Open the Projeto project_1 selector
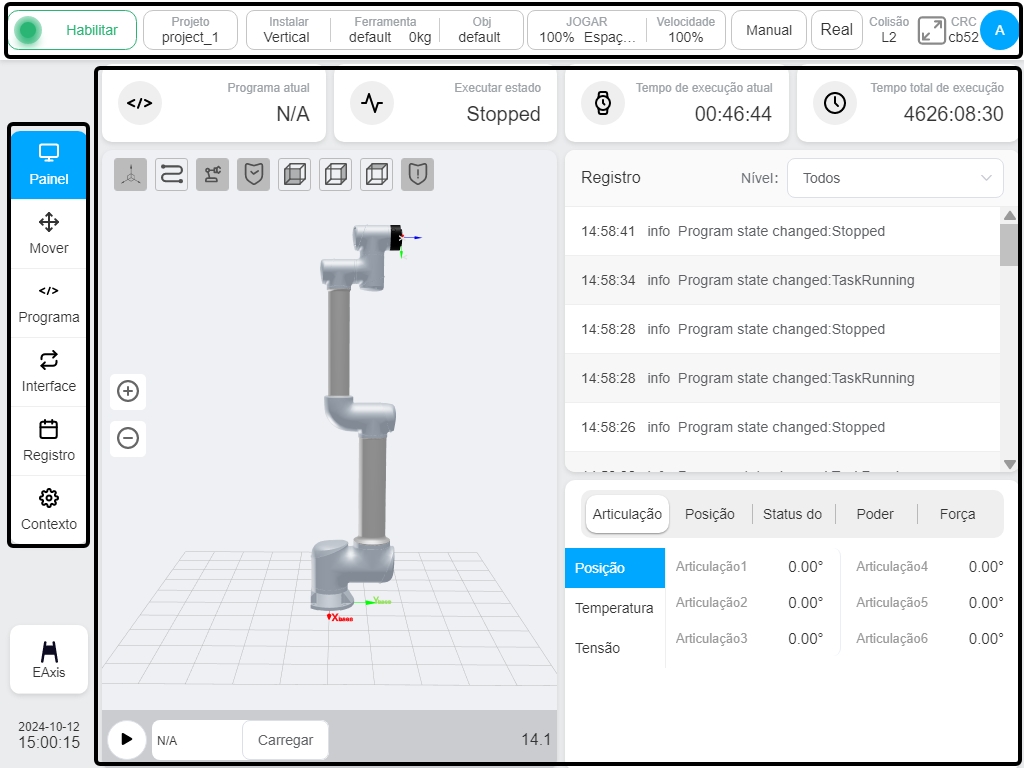The height and width of the screenshot is (768, 1024). pyautogui.click(x=190, y=30)
